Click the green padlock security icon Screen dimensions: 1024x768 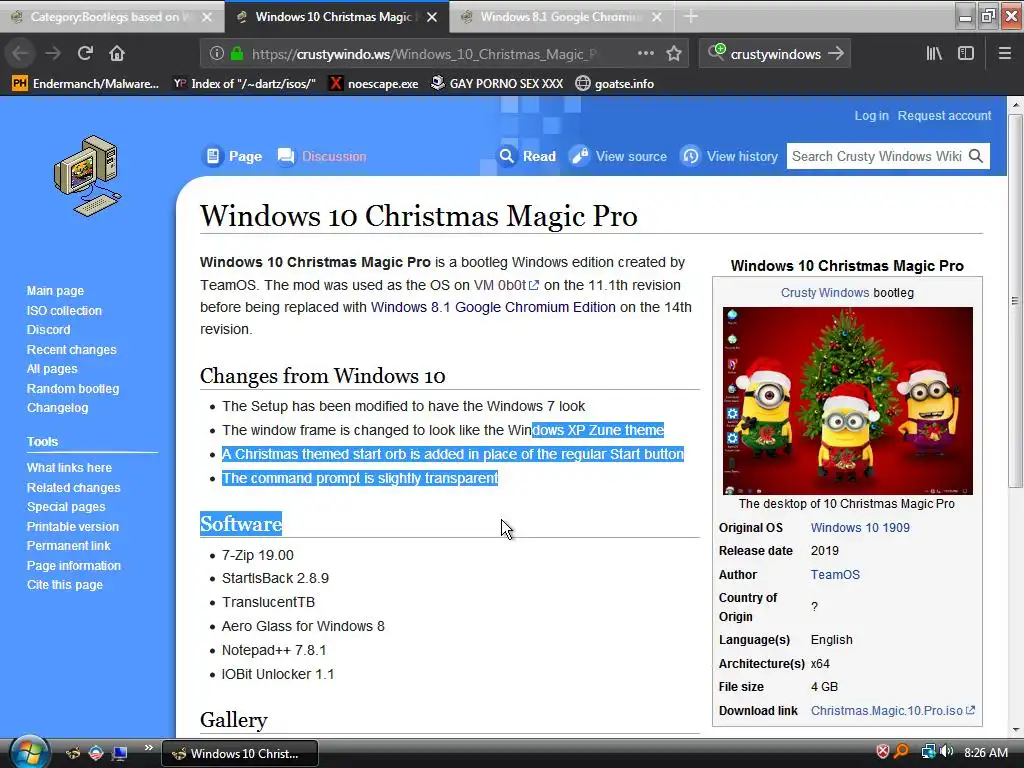tap(236, 53)
